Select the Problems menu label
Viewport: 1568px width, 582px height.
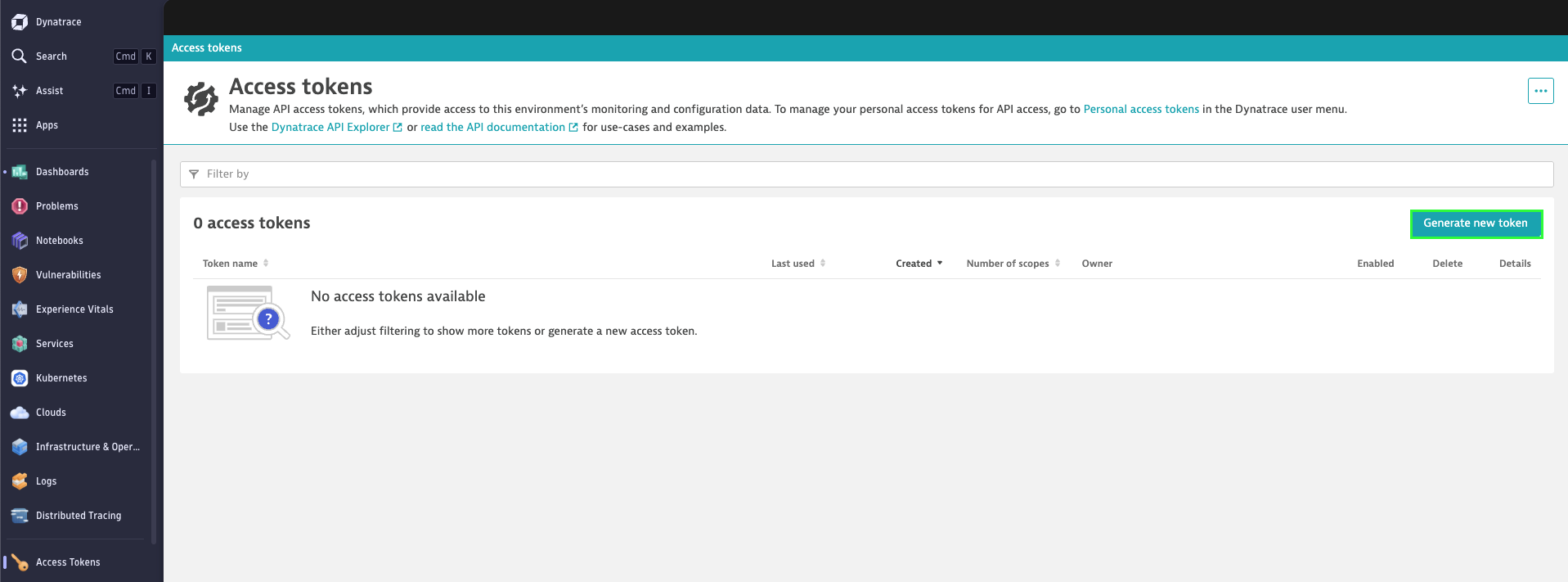click(x=57, y=206)
